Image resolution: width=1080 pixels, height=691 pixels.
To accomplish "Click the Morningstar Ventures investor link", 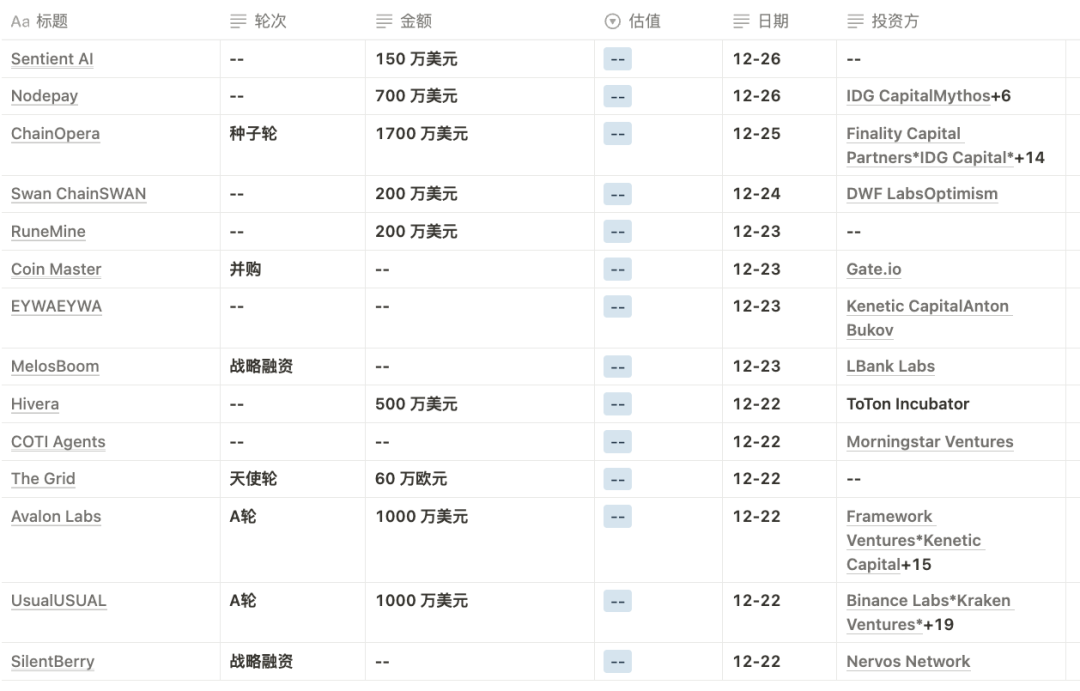I will point(930,442).
